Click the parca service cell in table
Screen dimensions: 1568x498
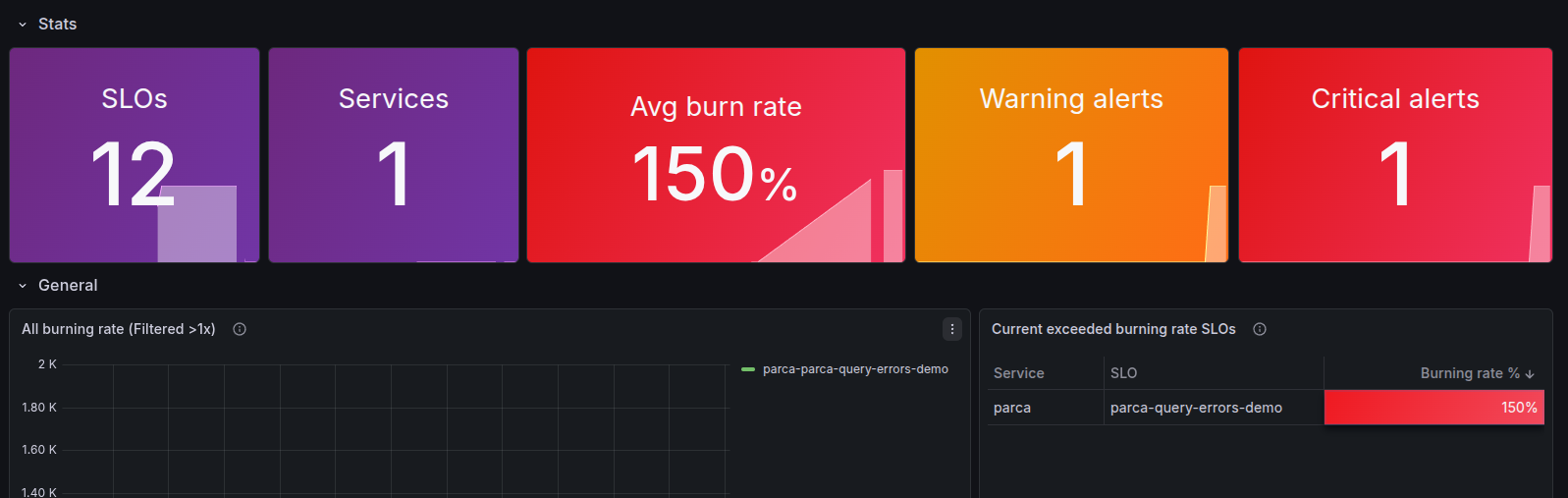(1012, 408)
